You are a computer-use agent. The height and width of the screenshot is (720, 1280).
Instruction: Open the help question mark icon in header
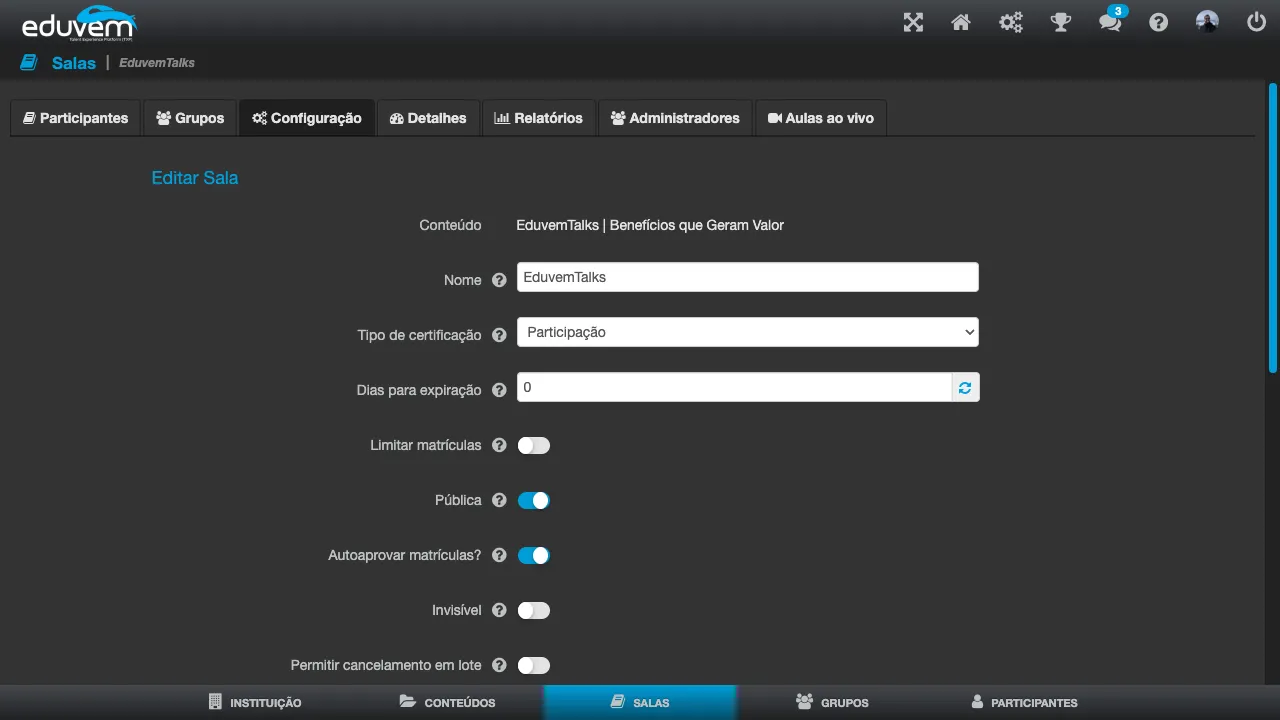tap(1158, 22)
